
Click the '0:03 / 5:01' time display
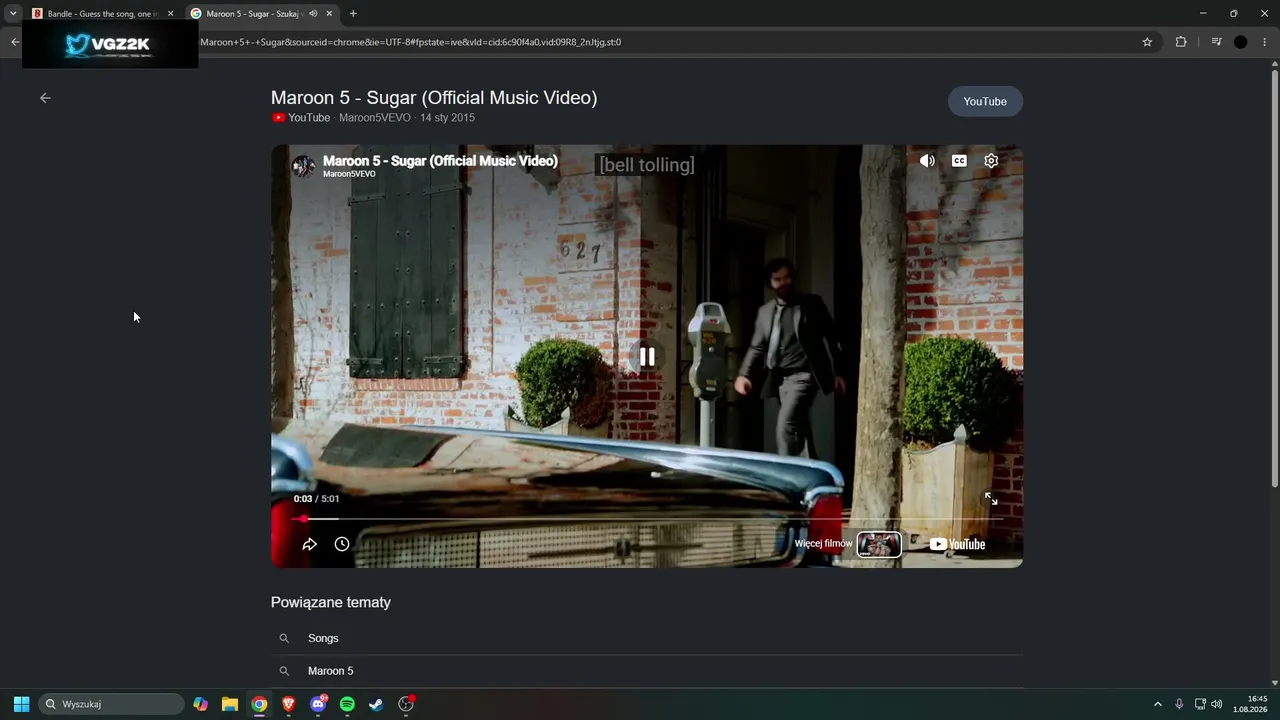pos(316,498)
